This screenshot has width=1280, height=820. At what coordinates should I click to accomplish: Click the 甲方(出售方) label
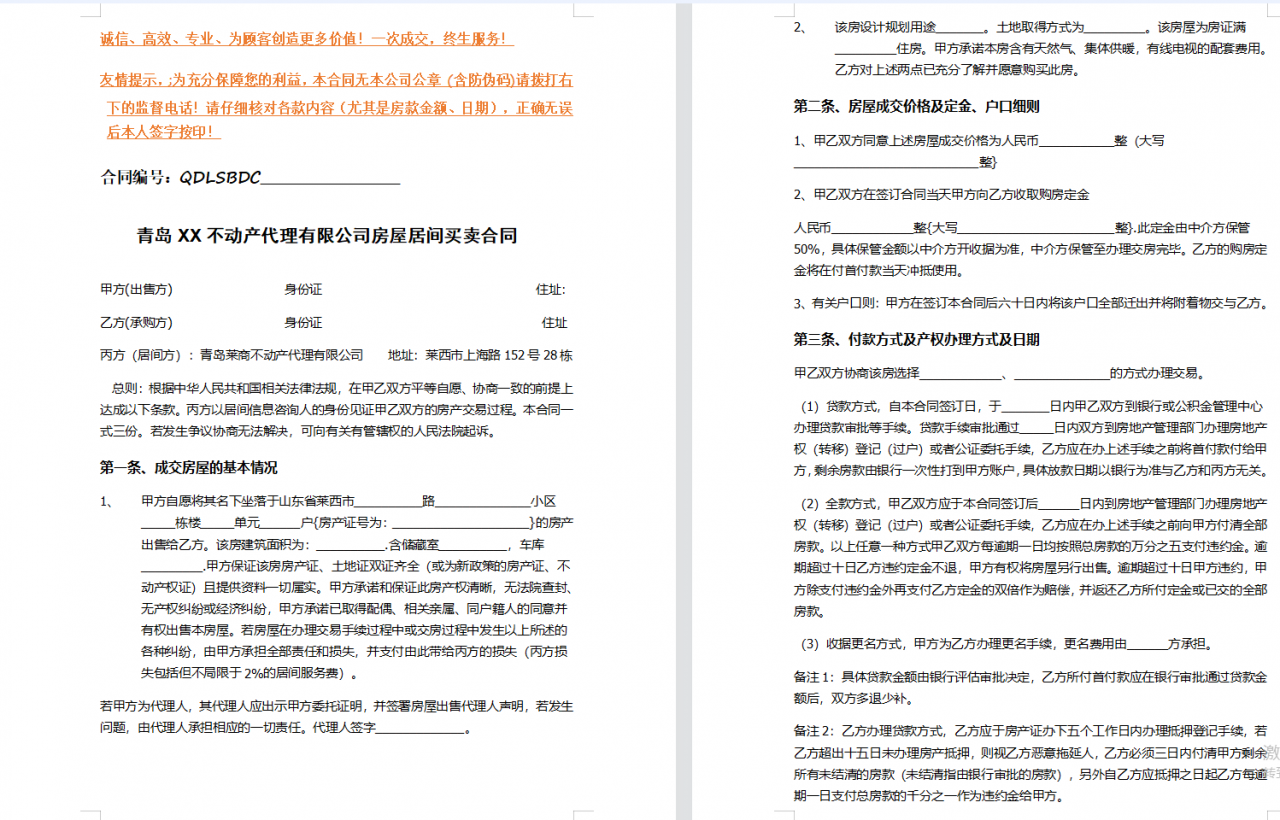pyautogui.click(x=136, y=290)
